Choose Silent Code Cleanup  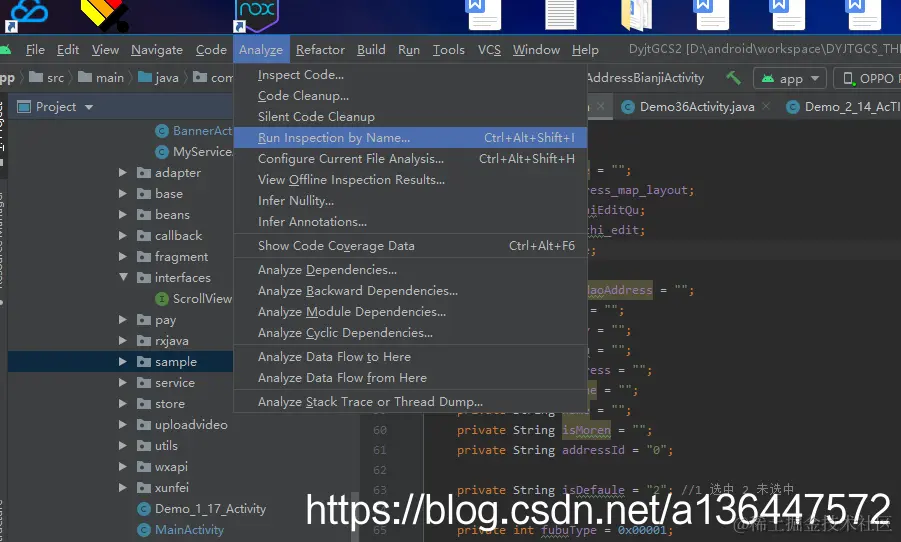point(410,117)
